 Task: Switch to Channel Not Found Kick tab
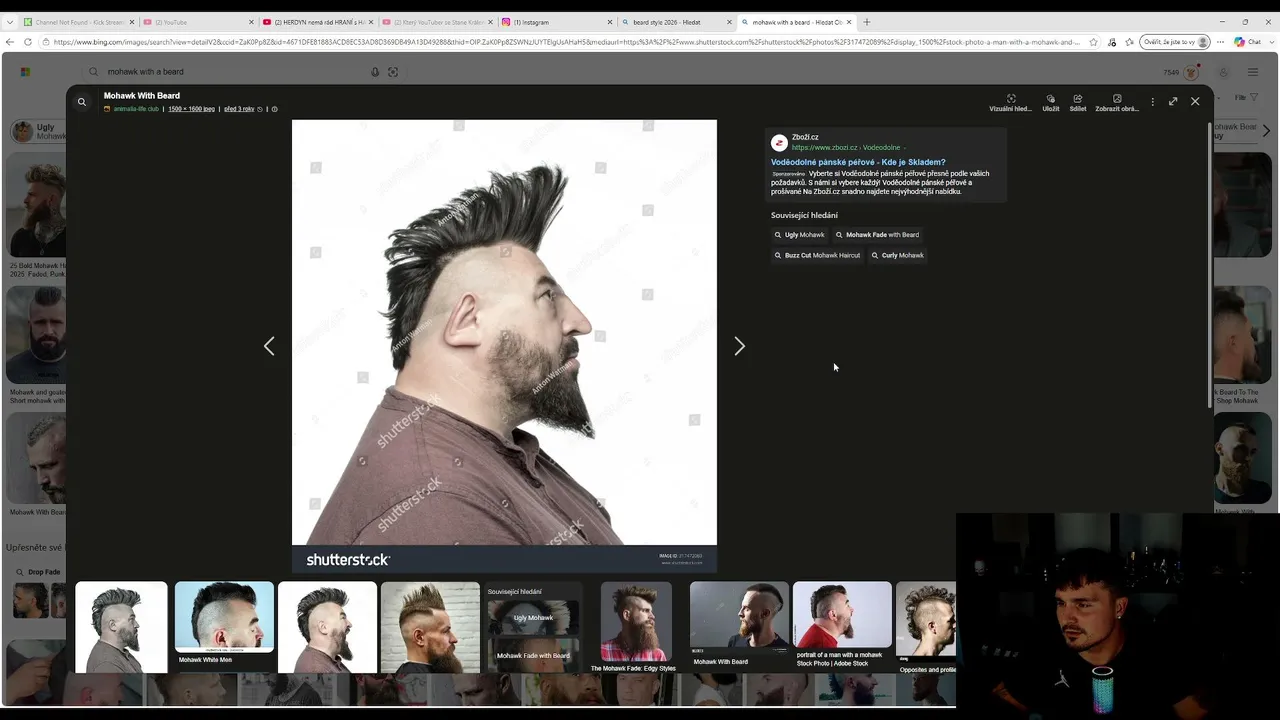(78, 22)
